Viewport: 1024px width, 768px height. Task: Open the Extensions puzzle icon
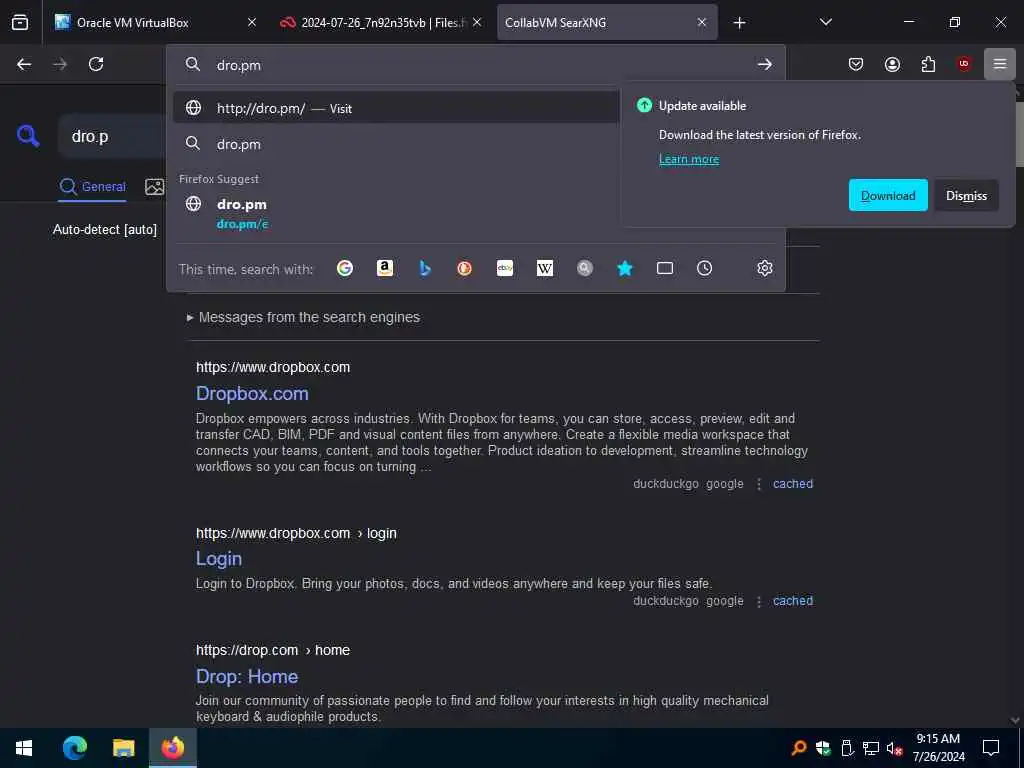pos(928,64)
